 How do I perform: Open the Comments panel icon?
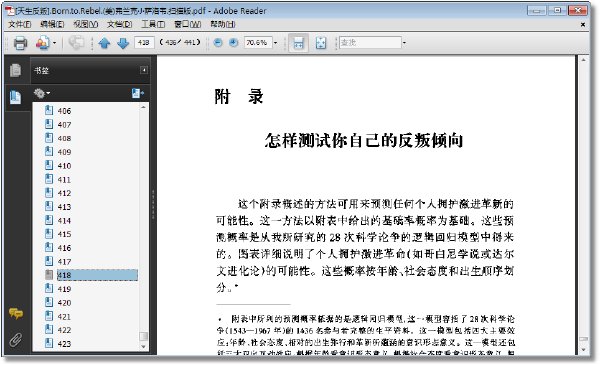[16, 313]
